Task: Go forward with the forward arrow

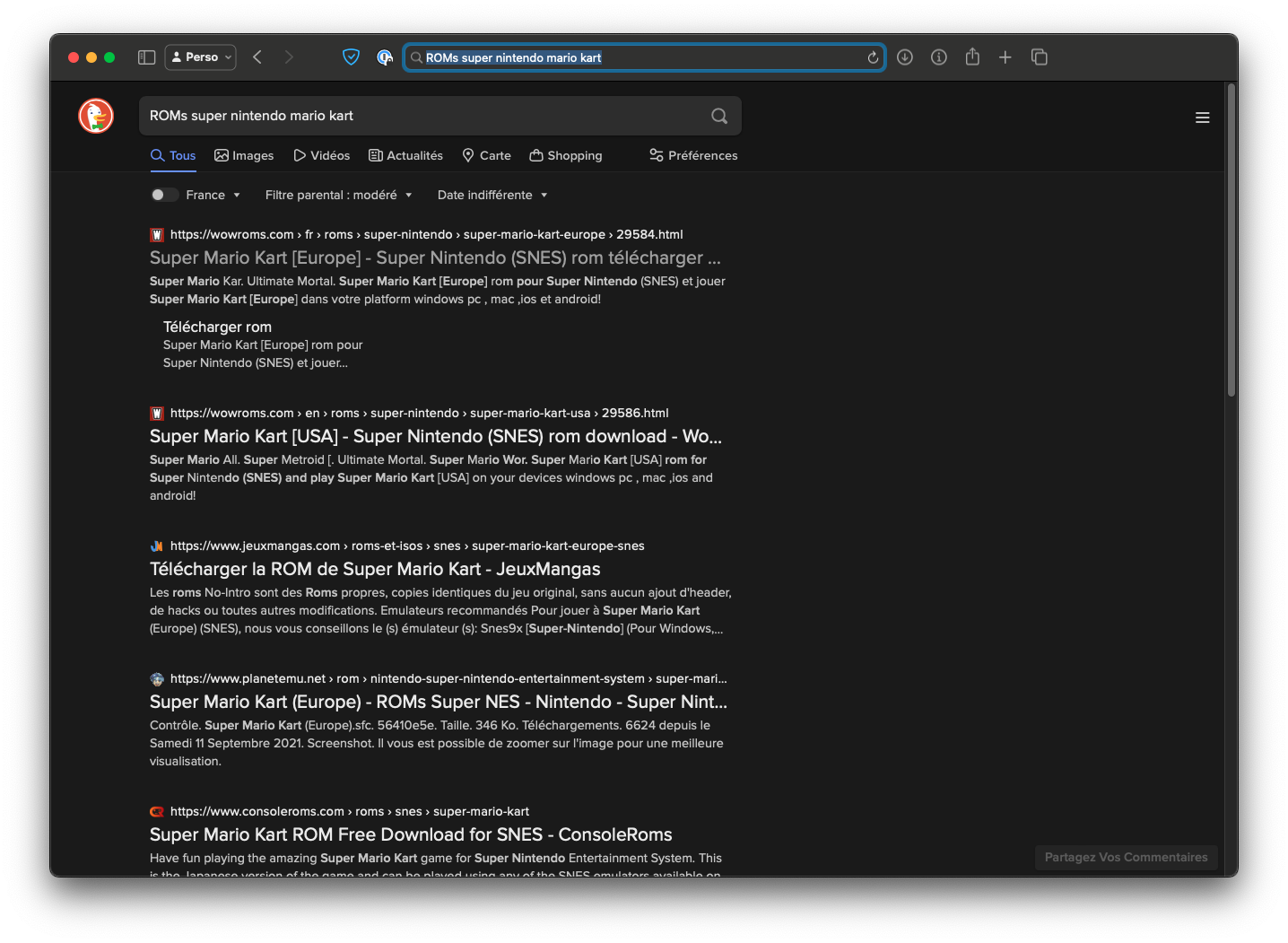Action: point(289,57)
